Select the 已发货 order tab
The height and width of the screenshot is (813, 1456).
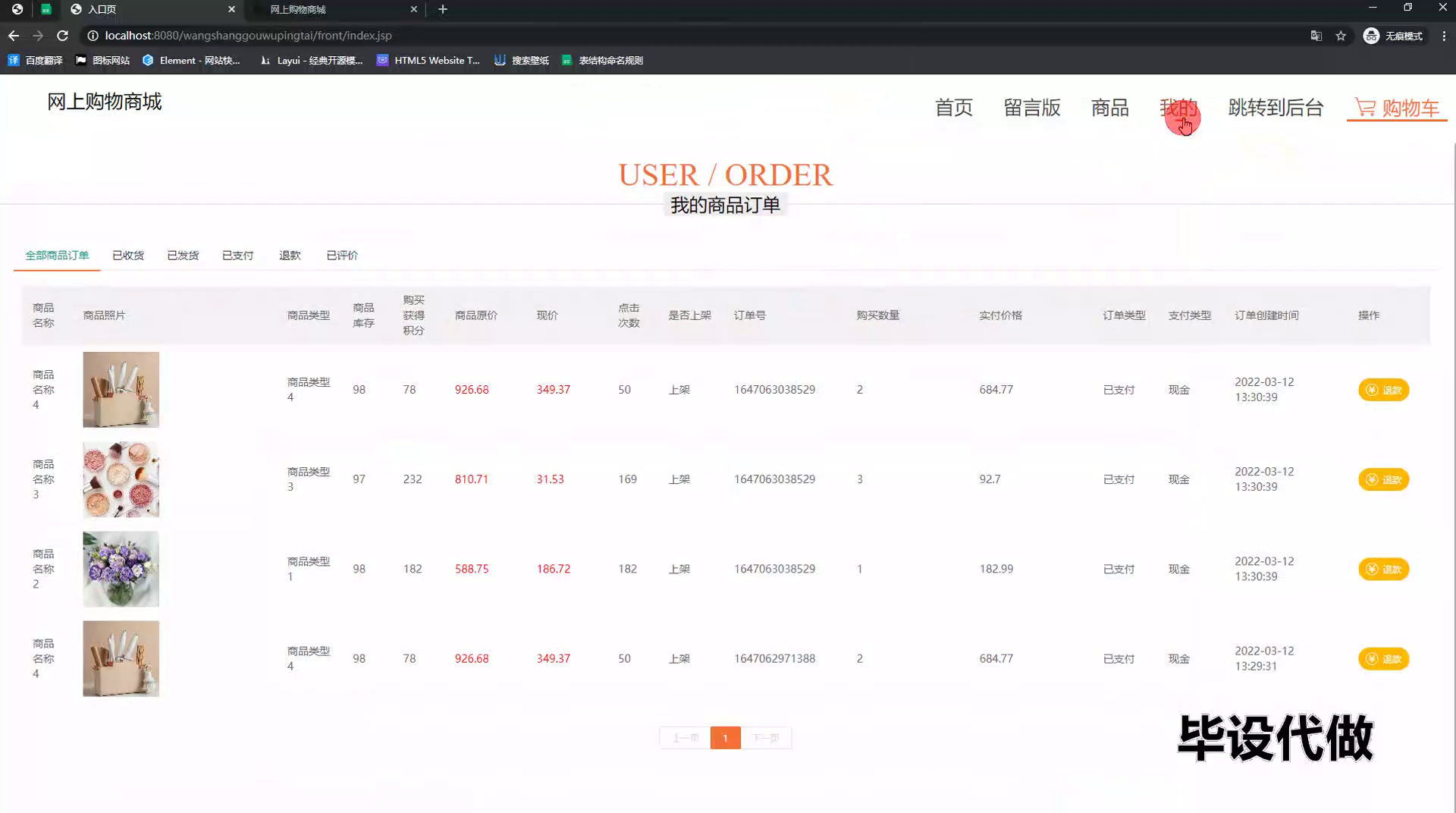coord(183,256)
